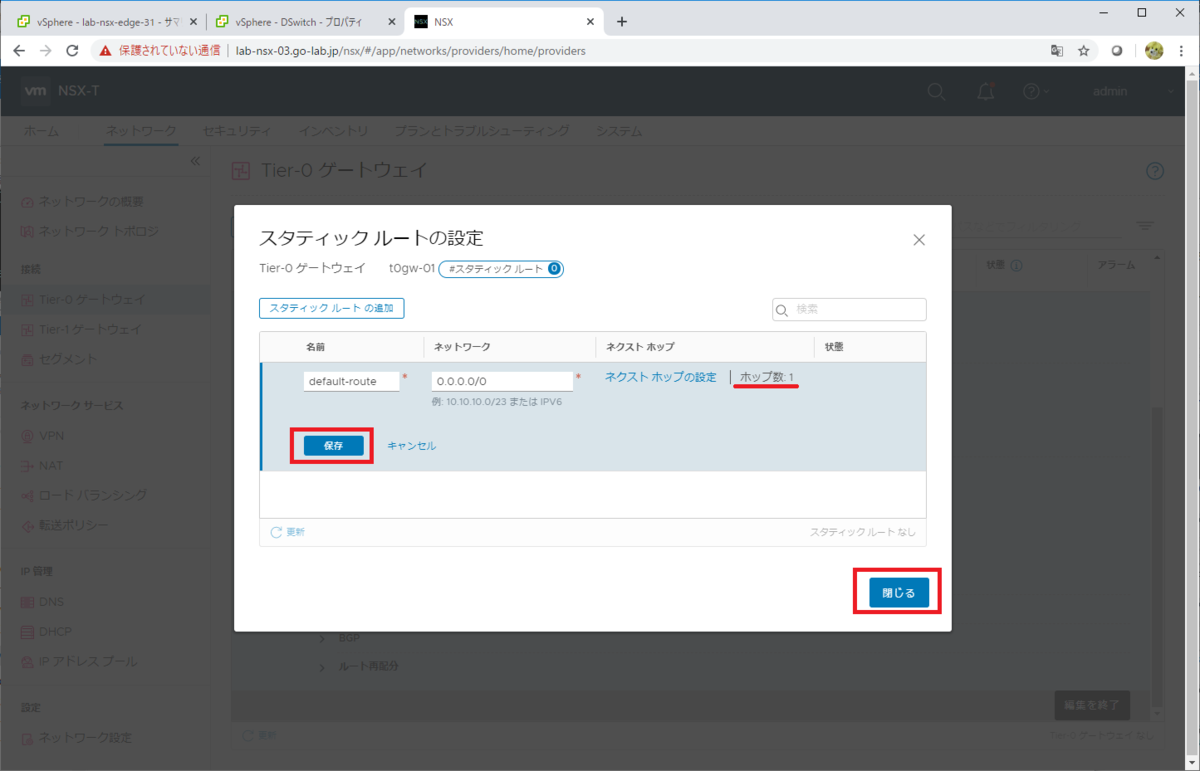Click the ネクスト ホップの設定 link
This screenshot has height=771, width=1200.
pyautogui.click(x=660, y=377)
